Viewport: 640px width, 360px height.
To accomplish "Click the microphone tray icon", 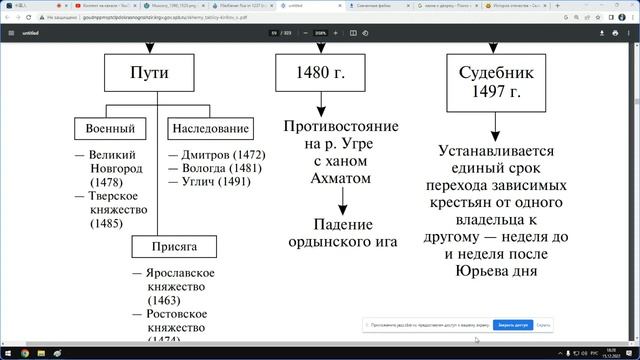I will [568, 353].
